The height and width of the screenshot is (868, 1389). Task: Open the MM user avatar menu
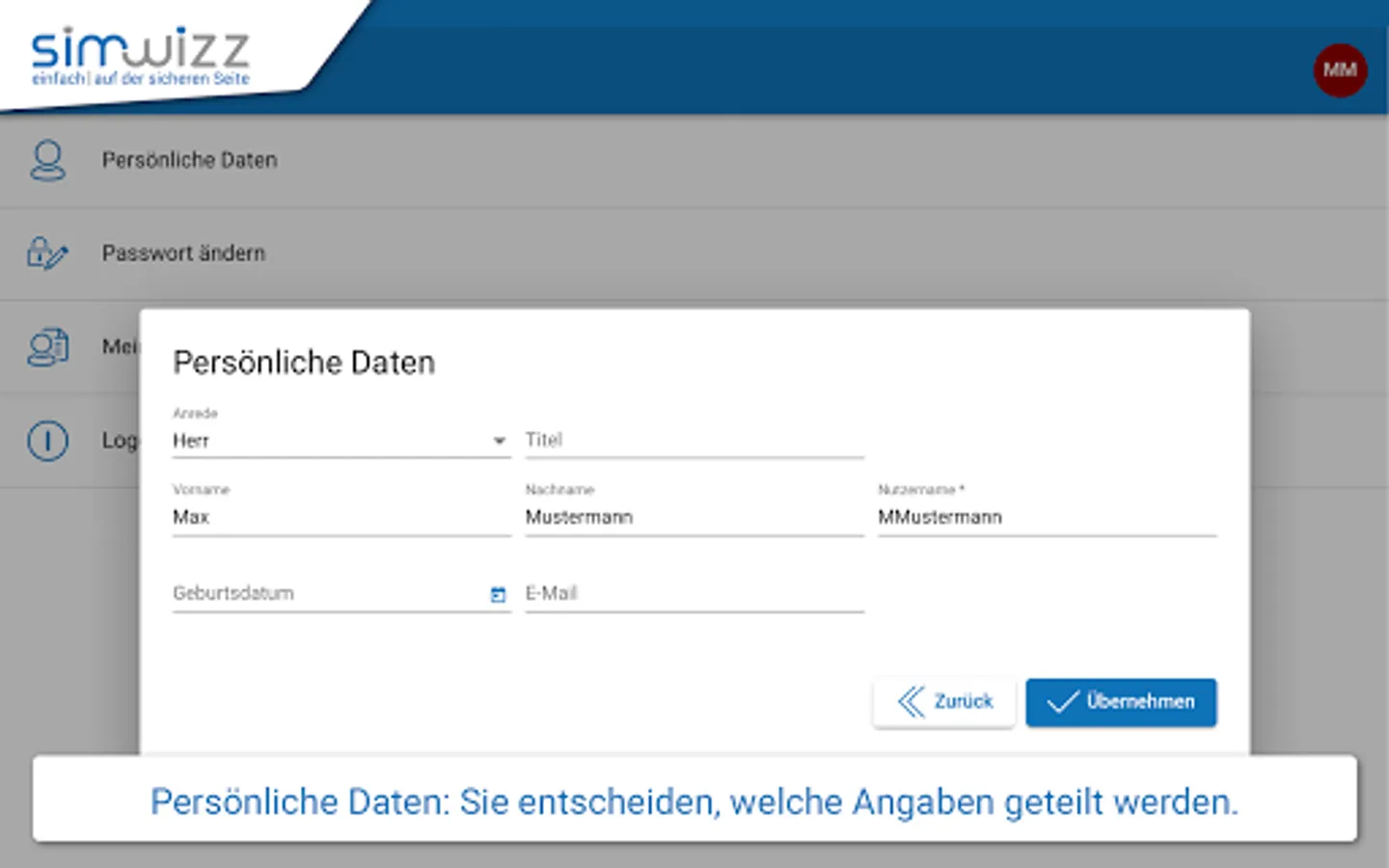1340,70
